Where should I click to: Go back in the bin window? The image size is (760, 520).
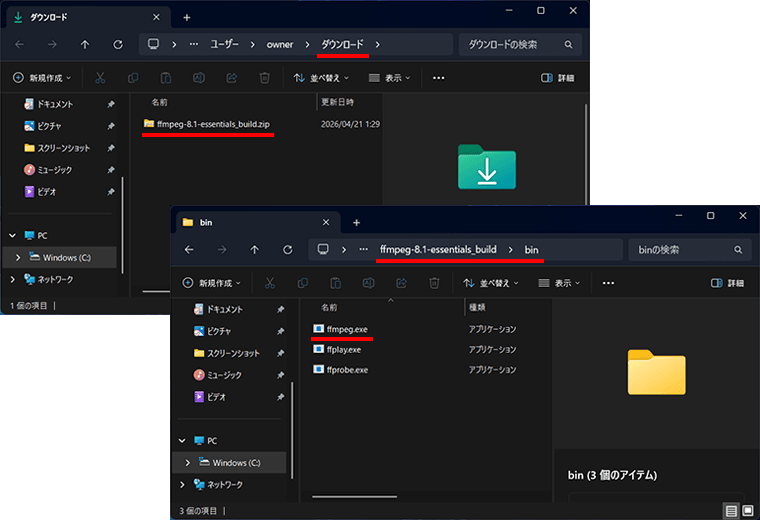point(189,250)
